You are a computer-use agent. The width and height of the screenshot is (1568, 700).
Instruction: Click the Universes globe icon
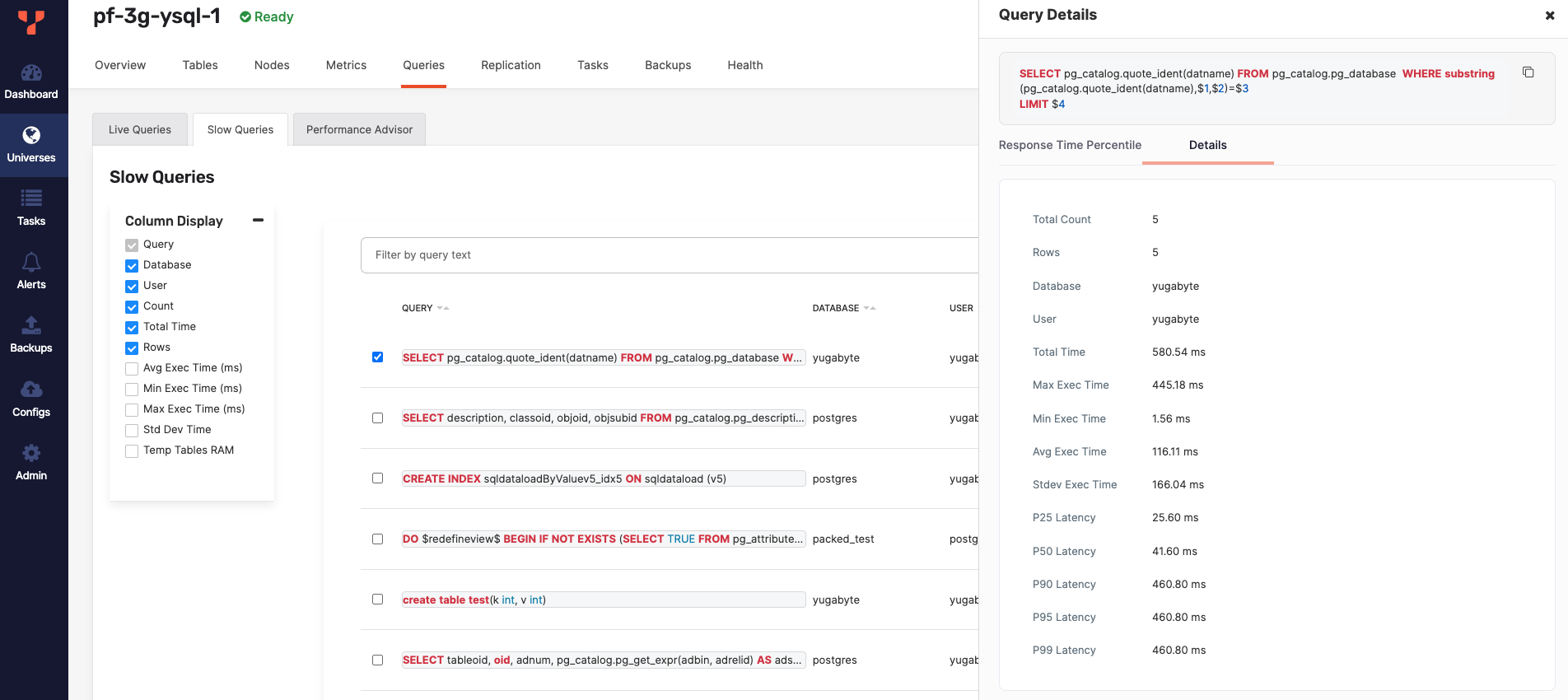[x=31, y=136]
